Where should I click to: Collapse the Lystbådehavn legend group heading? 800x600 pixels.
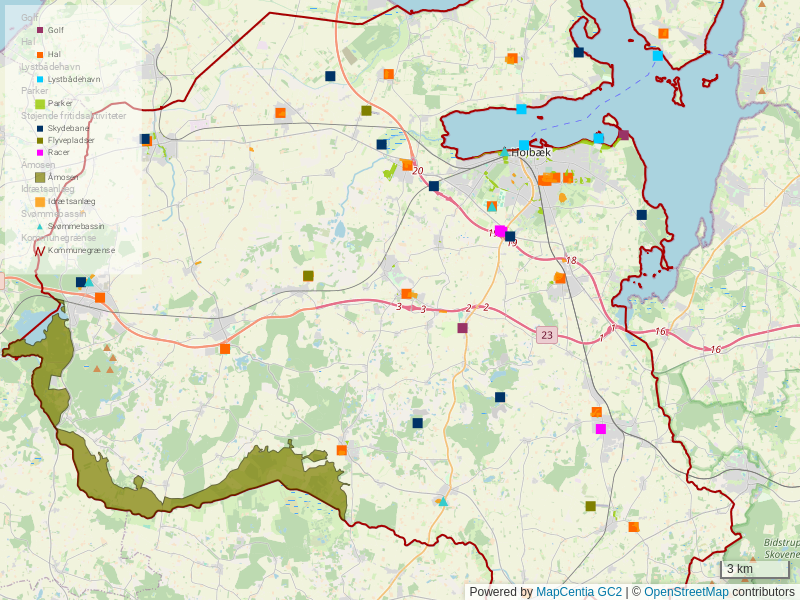[x=51, y=67]
